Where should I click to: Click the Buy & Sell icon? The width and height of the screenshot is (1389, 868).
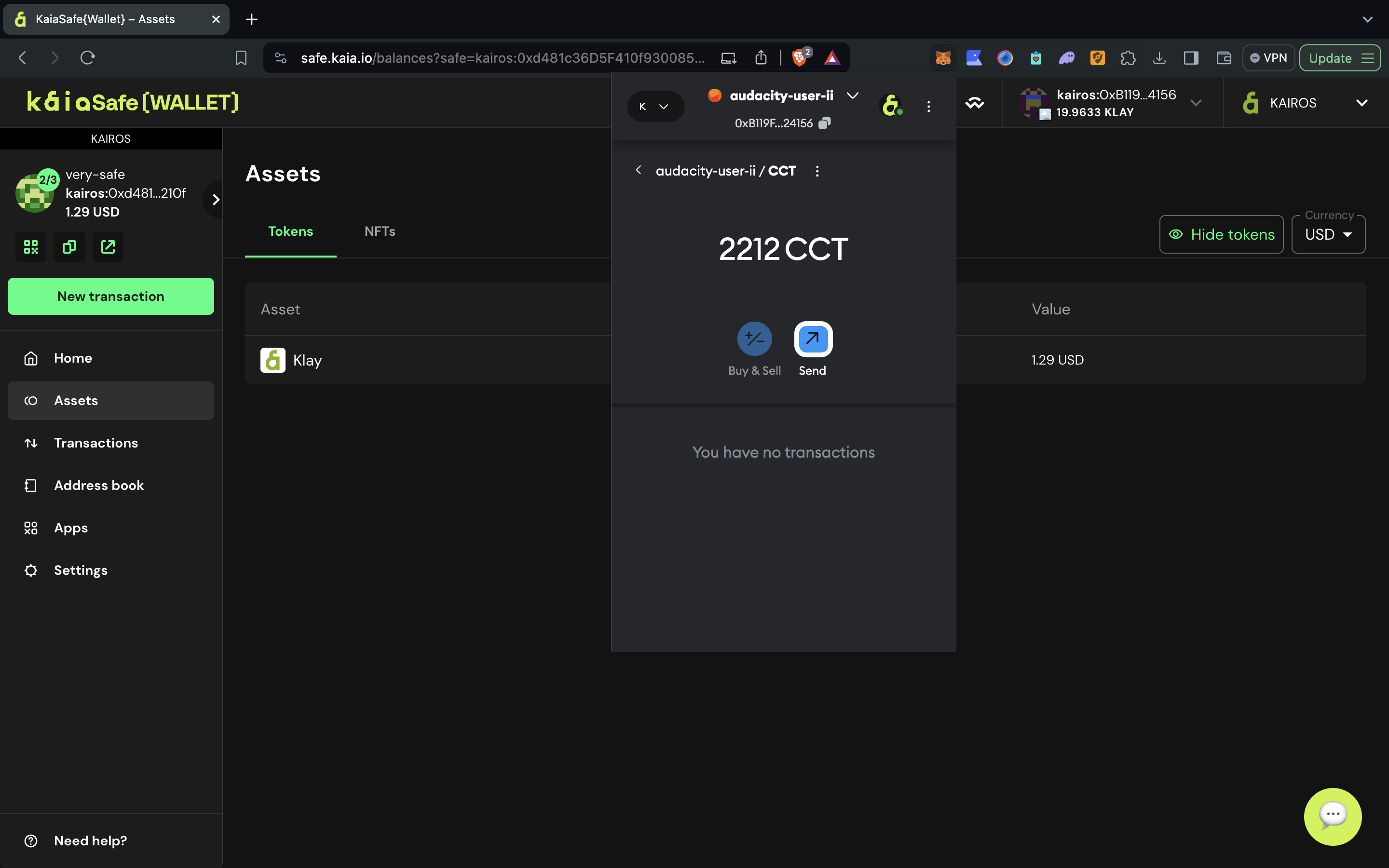point(754,339)
